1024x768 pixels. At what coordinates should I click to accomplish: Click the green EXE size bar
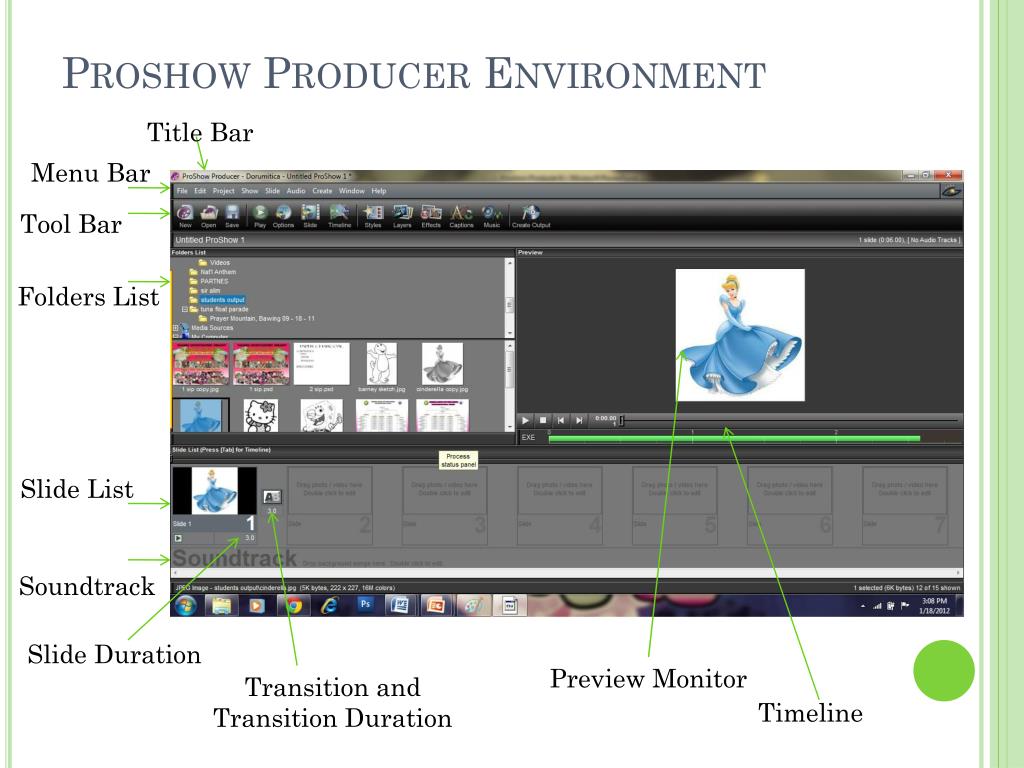pos(734,438)
